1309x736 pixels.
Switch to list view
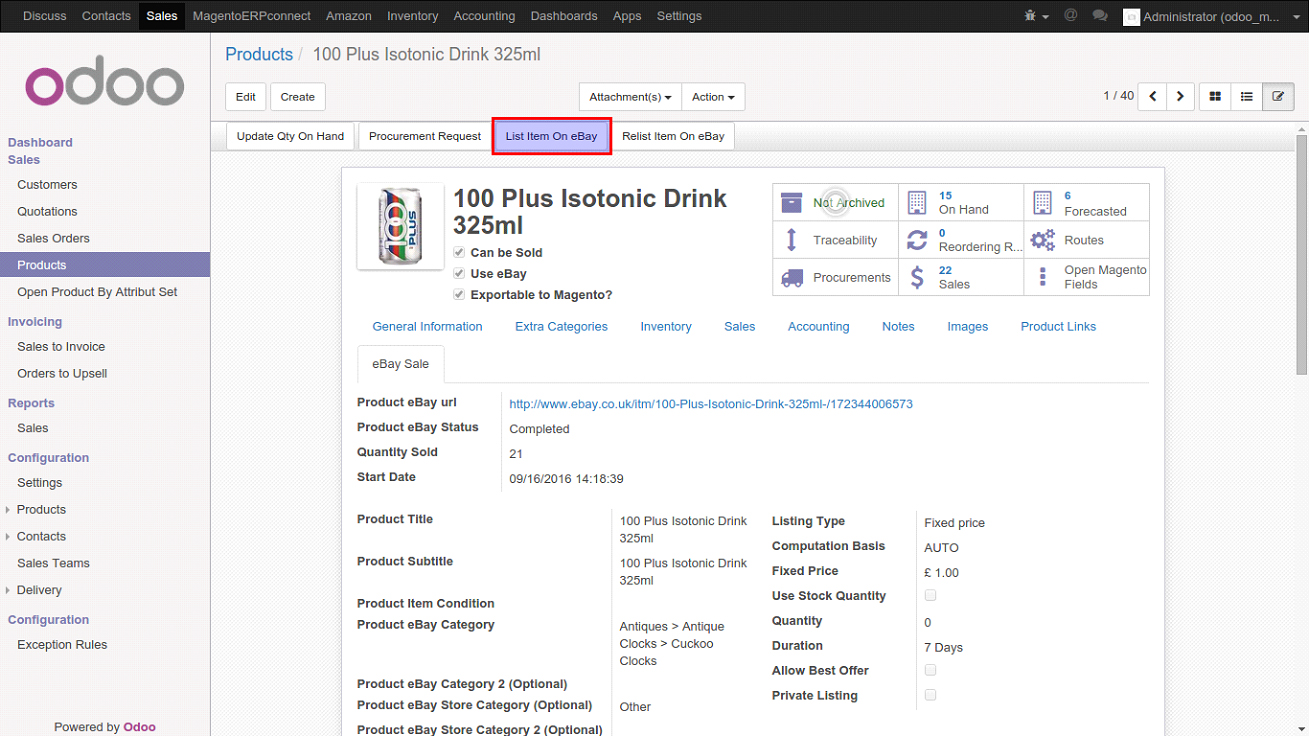tap(1247, 96)
